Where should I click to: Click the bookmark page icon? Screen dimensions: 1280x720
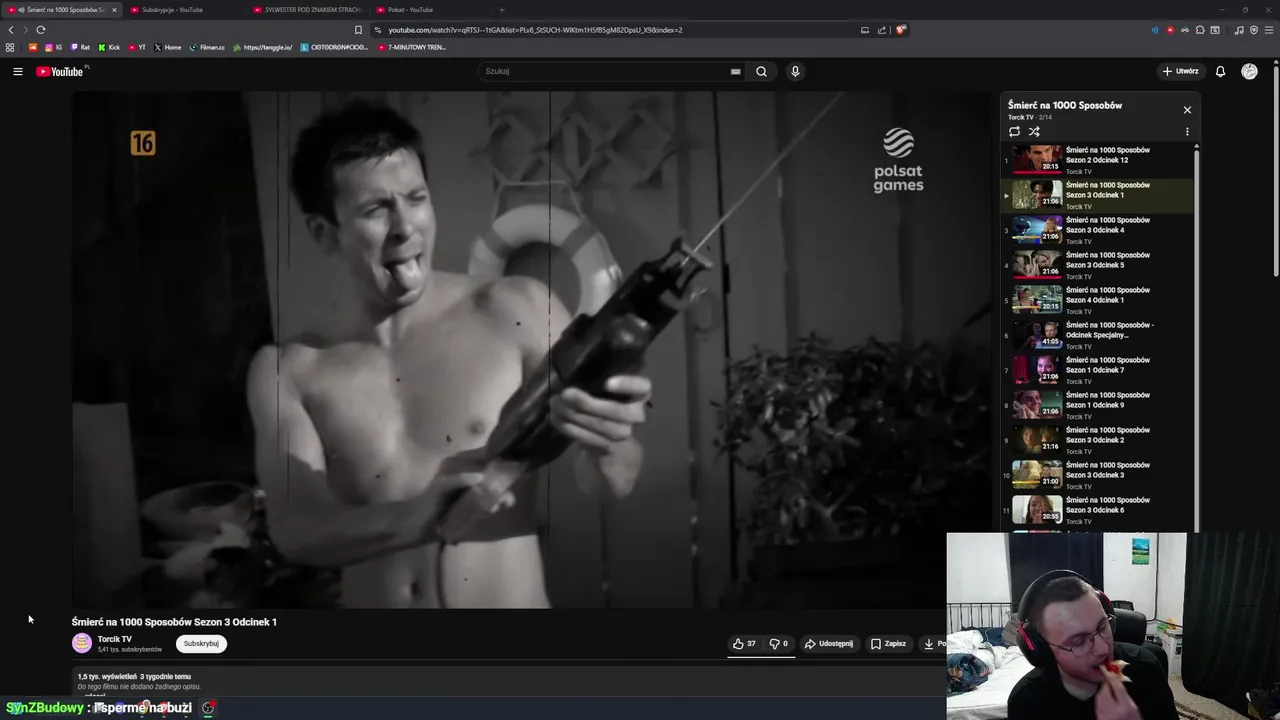358,30
